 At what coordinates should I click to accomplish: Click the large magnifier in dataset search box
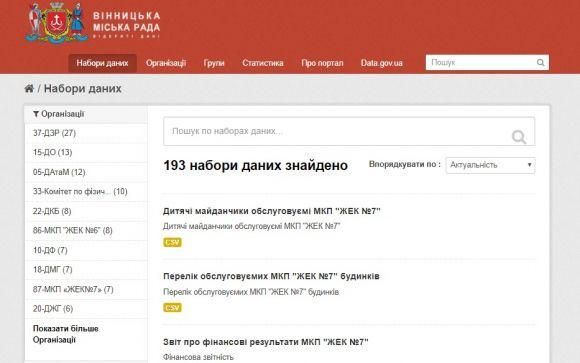click(519, 137)
